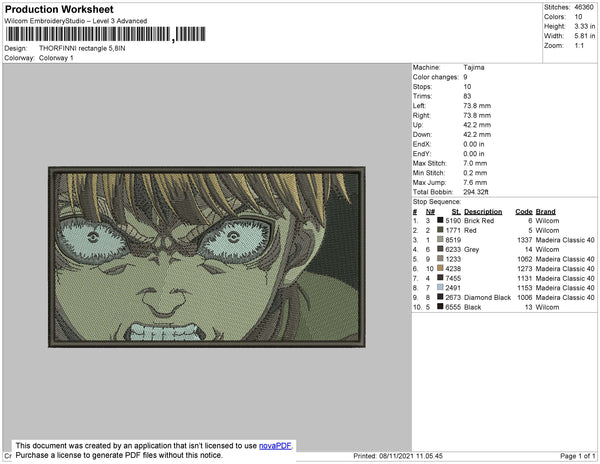The image size is (600, 464).
Task: Select the 1771 Red color swatch
Action: coord(440,230)
